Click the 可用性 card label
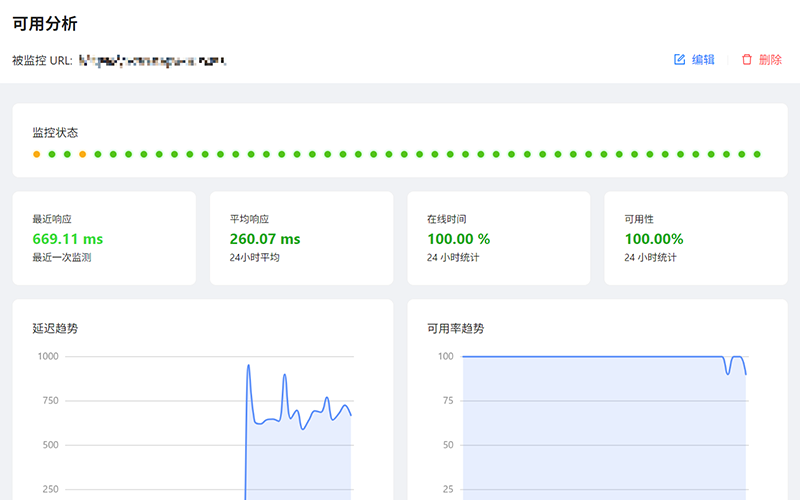This screenshot has width=800, height=500. [x=639, y=219]
